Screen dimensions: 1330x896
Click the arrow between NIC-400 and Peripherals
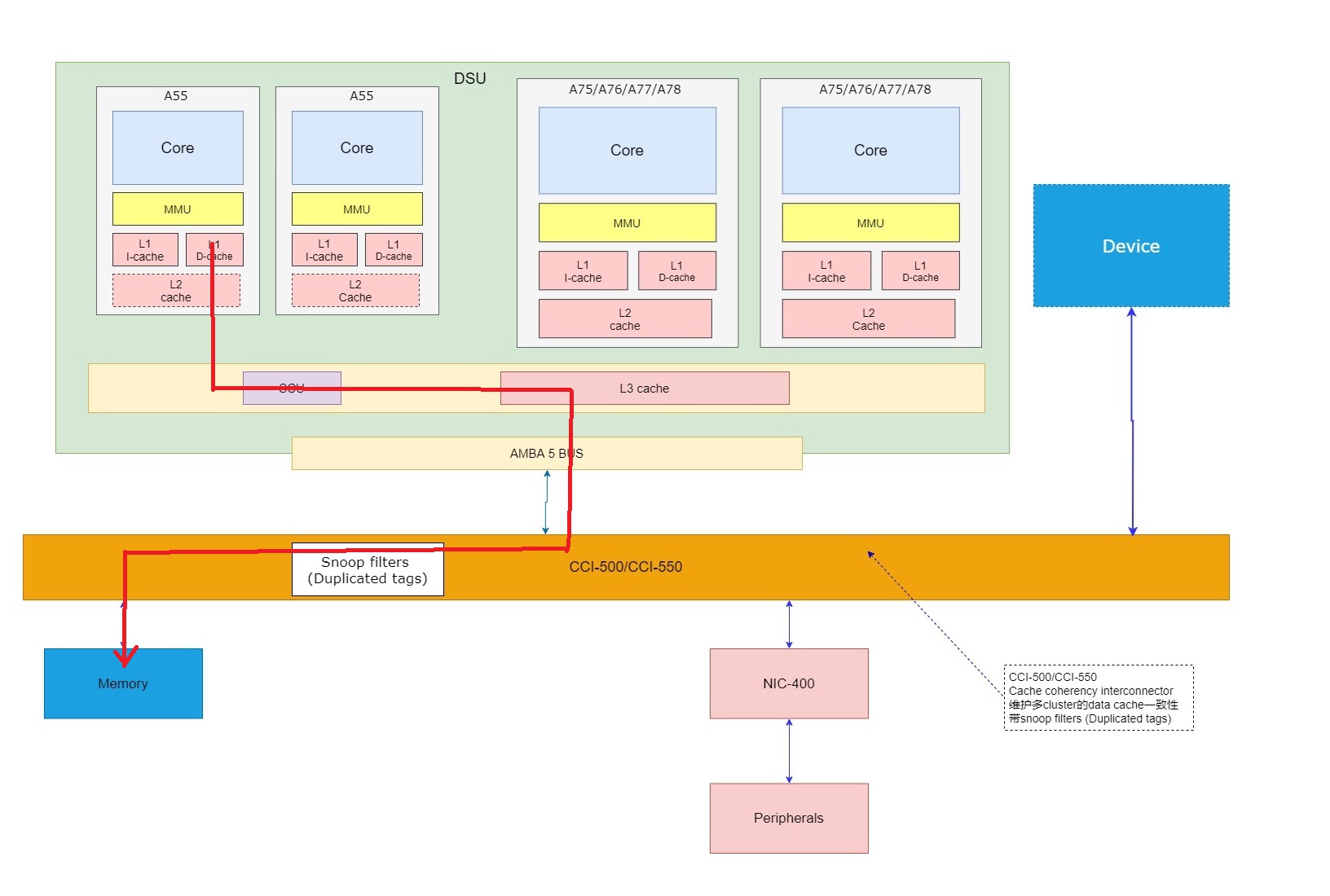(x=789, y=751)
